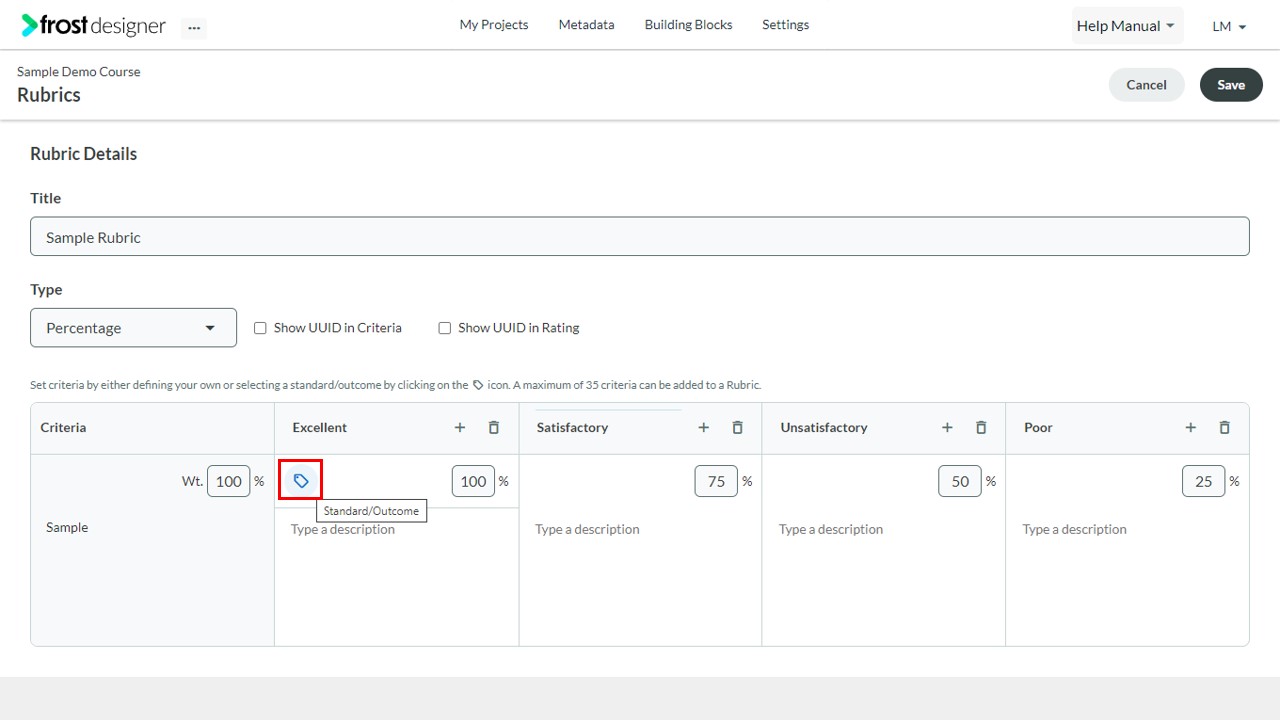Click the Poor column heading
1280x720 pixels.
click(1038, 427)
